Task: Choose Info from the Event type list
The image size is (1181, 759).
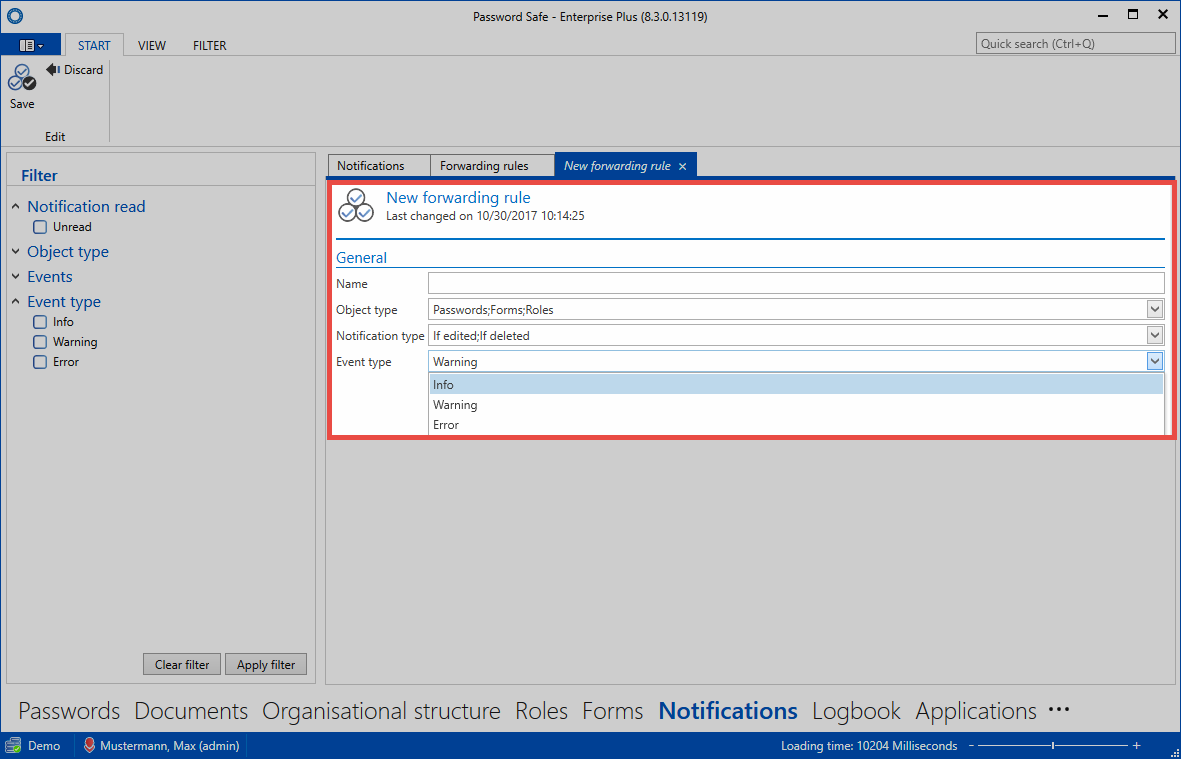Action: 796,385
